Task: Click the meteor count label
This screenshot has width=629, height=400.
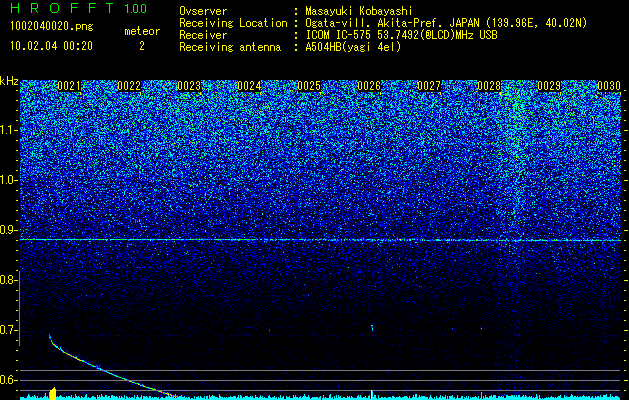Action: (x=142, y=31)
